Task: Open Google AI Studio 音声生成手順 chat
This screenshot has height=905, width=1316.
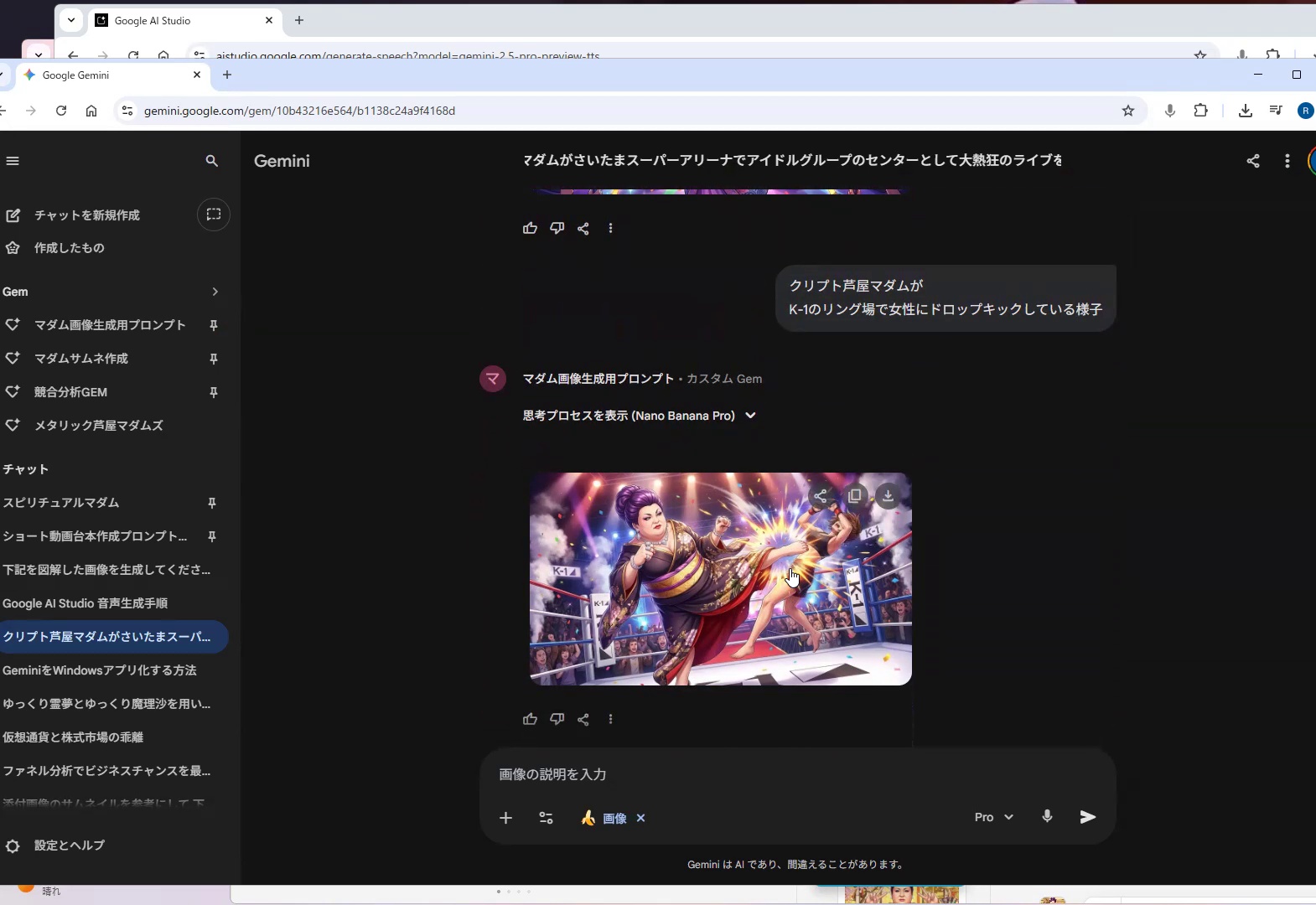Action: point(85,603)
